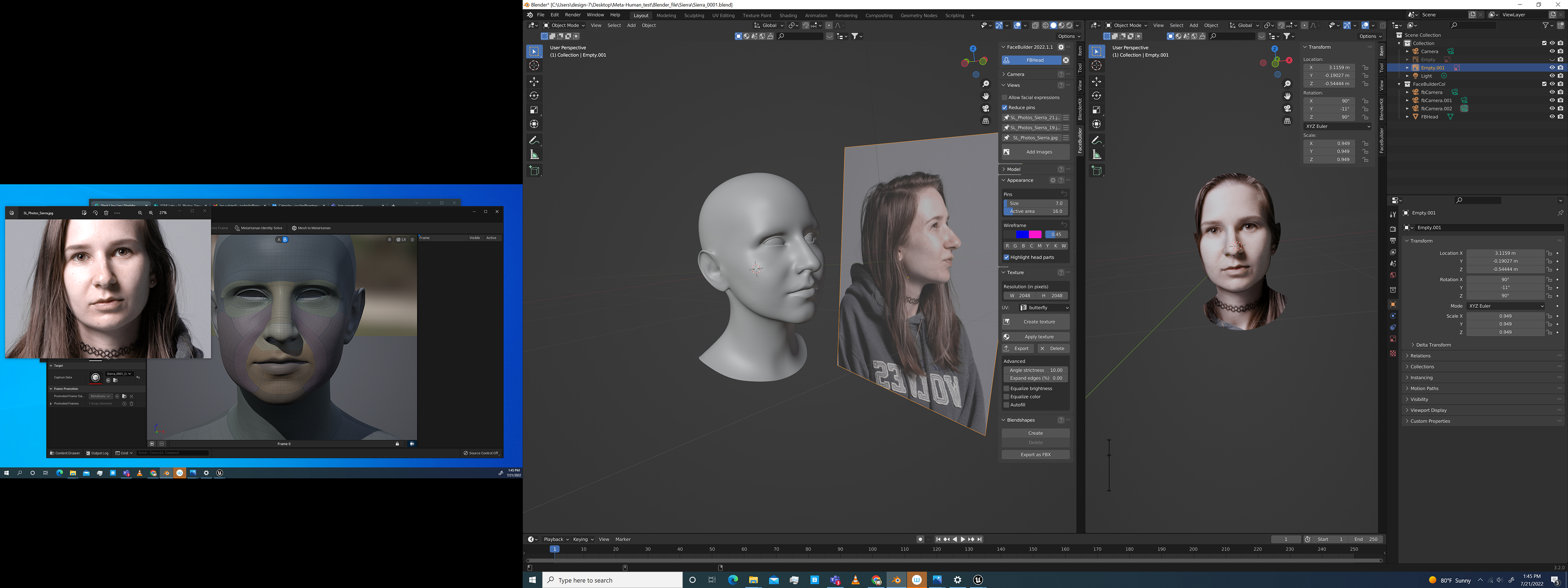The image size is (1568, 588).
Task: Expand the Delta Transform section
Action: coord(1433,345)
